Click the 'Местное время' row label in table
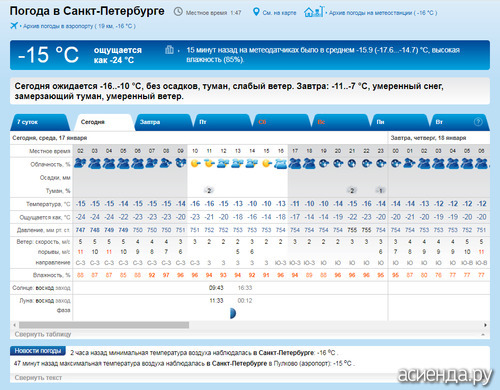This screenshot has height=390, width=500. [50, 151]
